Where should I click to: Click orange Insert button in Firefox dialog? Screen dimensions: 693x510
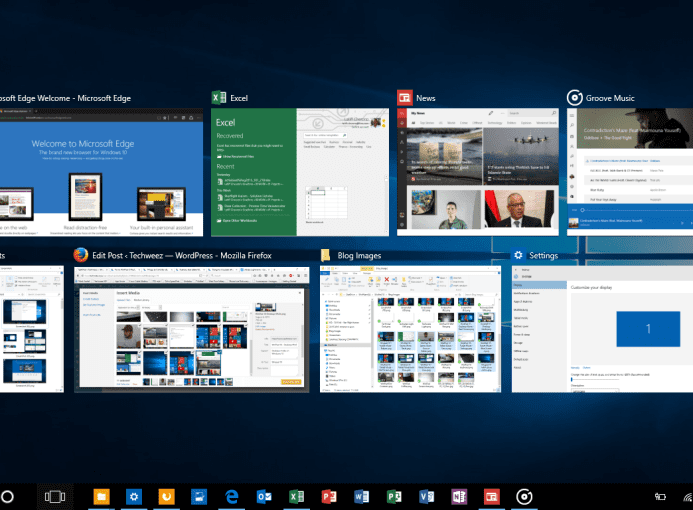pos(291,382)
